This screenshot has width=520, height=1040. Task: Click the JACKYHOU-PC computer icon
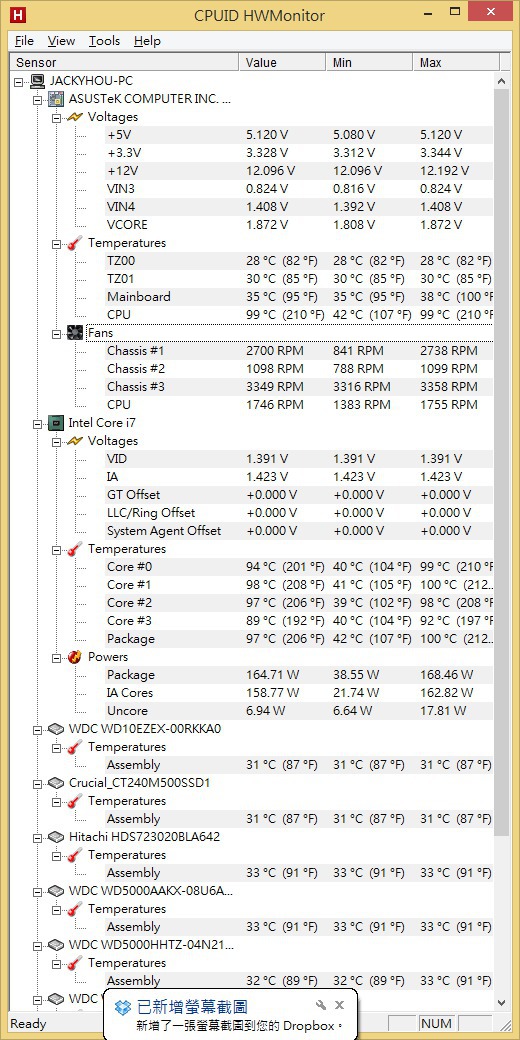(x=38, y=81)
